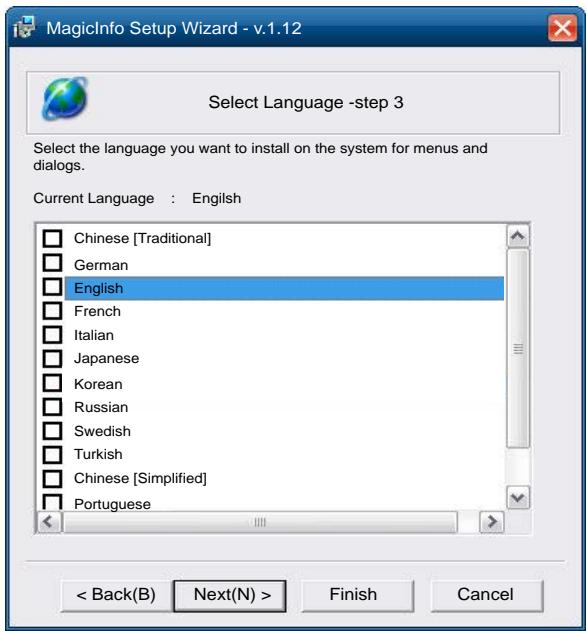
Task: Click the Turkish language row label
Action: [x=98, y=454]
